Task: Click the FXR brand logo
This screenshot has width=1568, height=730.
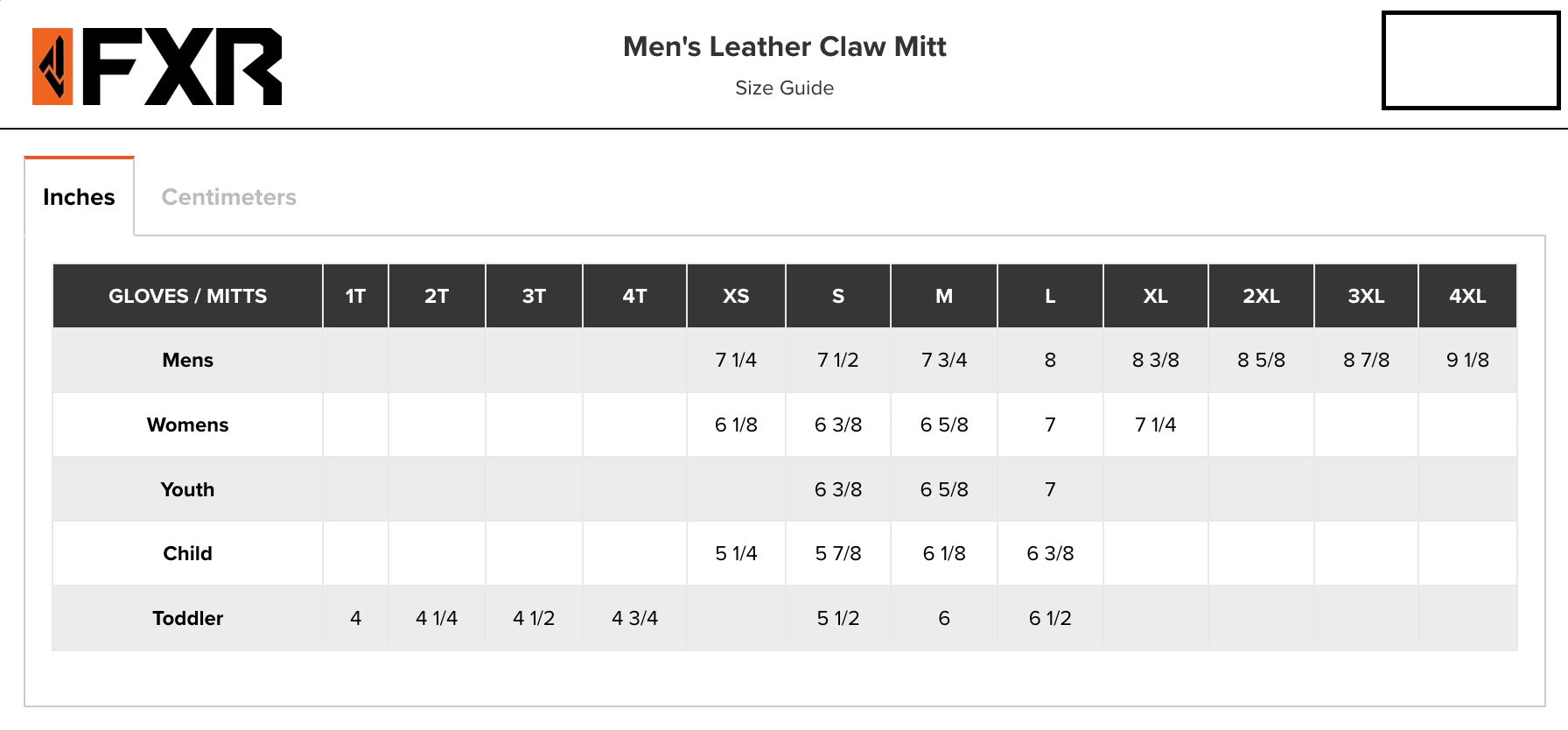Action: click(157, 67)
